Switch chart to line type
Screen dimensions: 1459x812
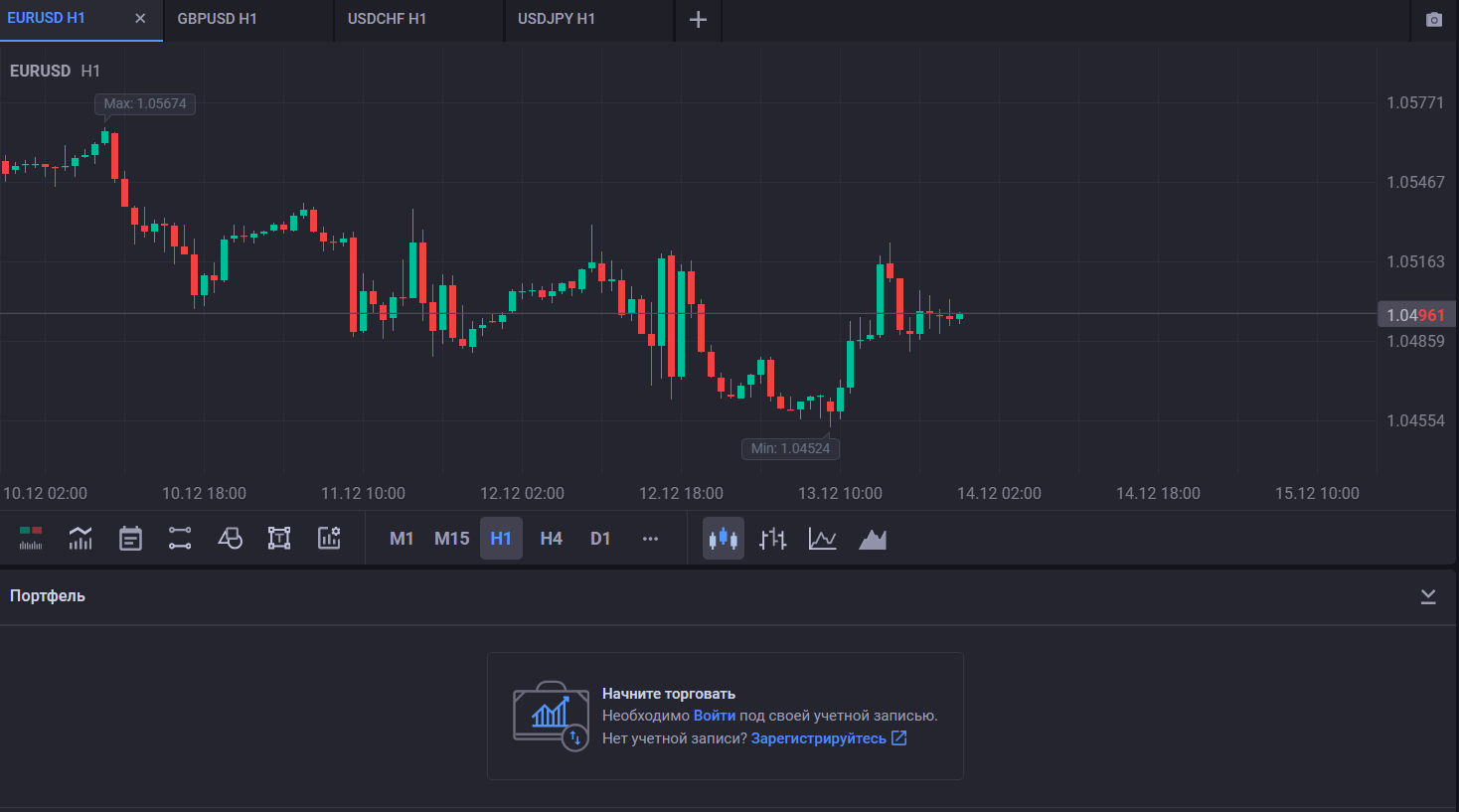pyautogui.click(x=823, y=539)
